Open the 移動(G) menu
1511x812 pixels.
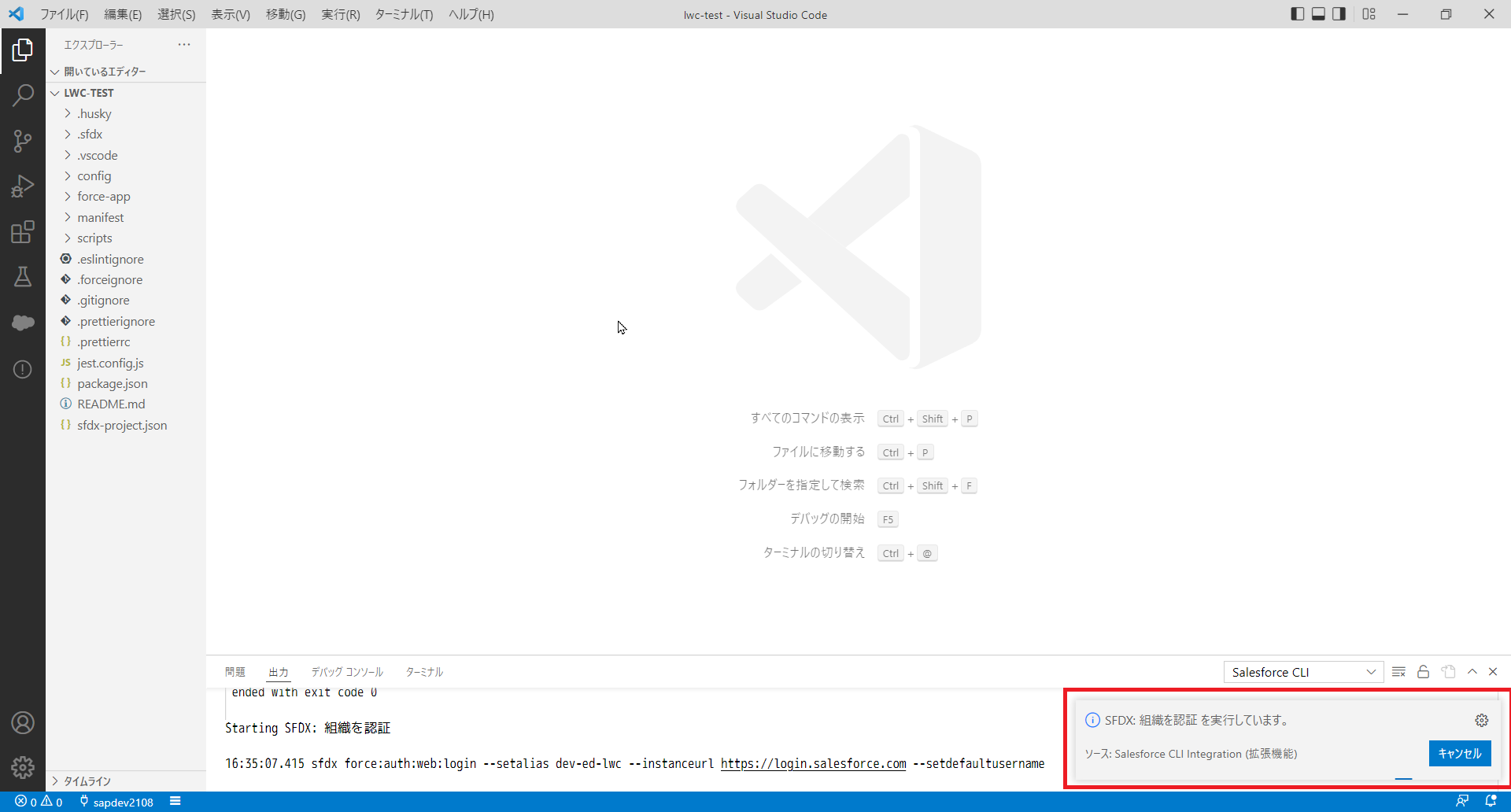point(286,14)
